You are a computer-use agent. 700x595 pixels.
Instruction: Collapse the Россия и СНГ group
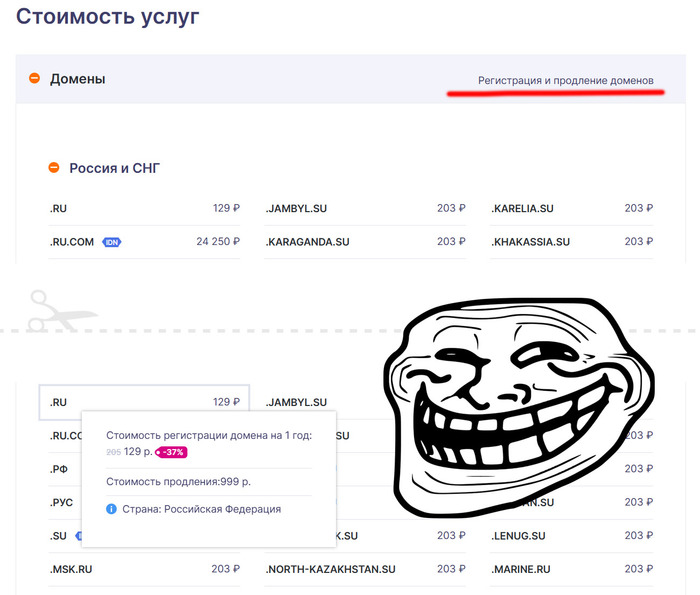pyautogui.click(x=54, y=168)
